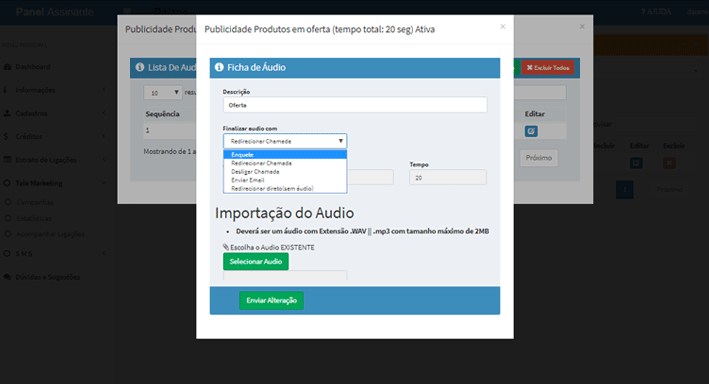The image size is (709, 384).
Task: Expand Informações sidebar menu
Action: [54, 90]
